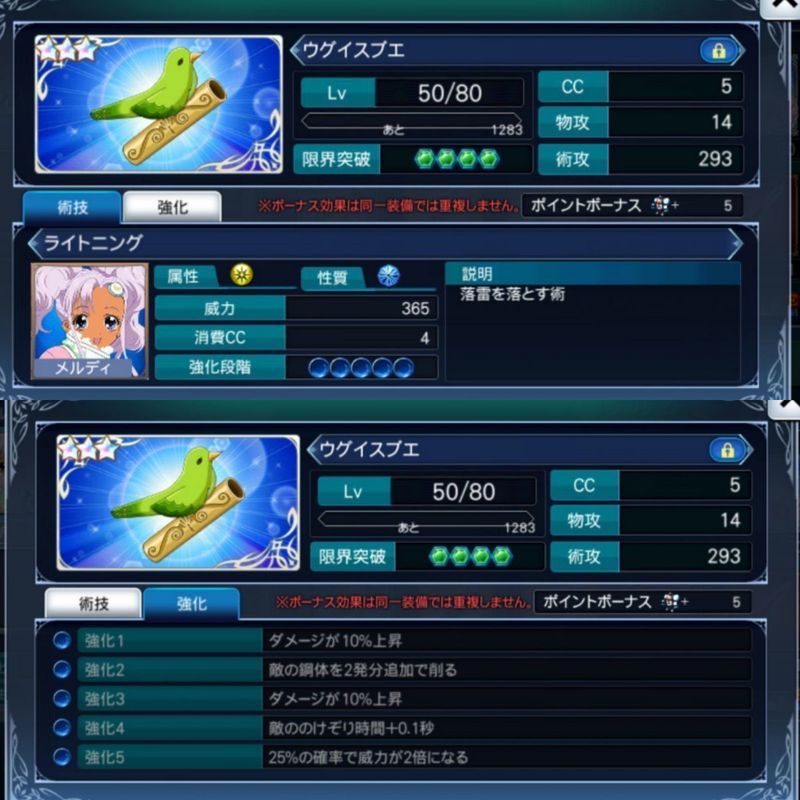Select the blue orb next to 強化1
800x800 pixels.
[62, 640]
